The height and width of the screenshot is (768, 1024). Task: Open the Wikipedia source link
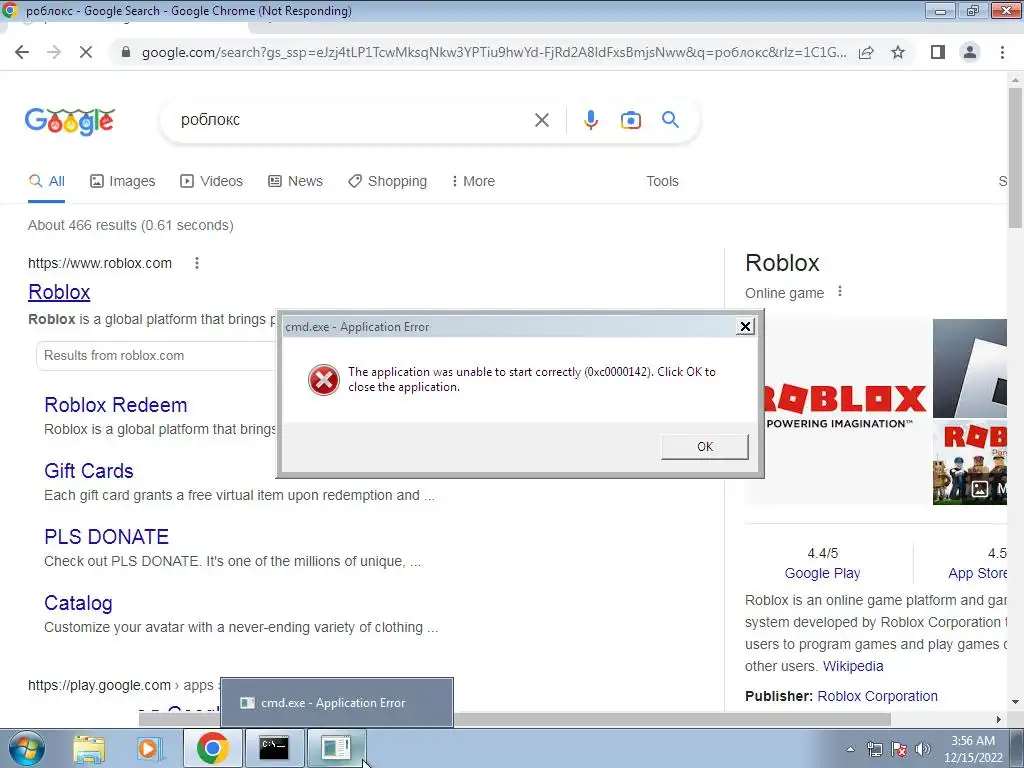point(853,666)
